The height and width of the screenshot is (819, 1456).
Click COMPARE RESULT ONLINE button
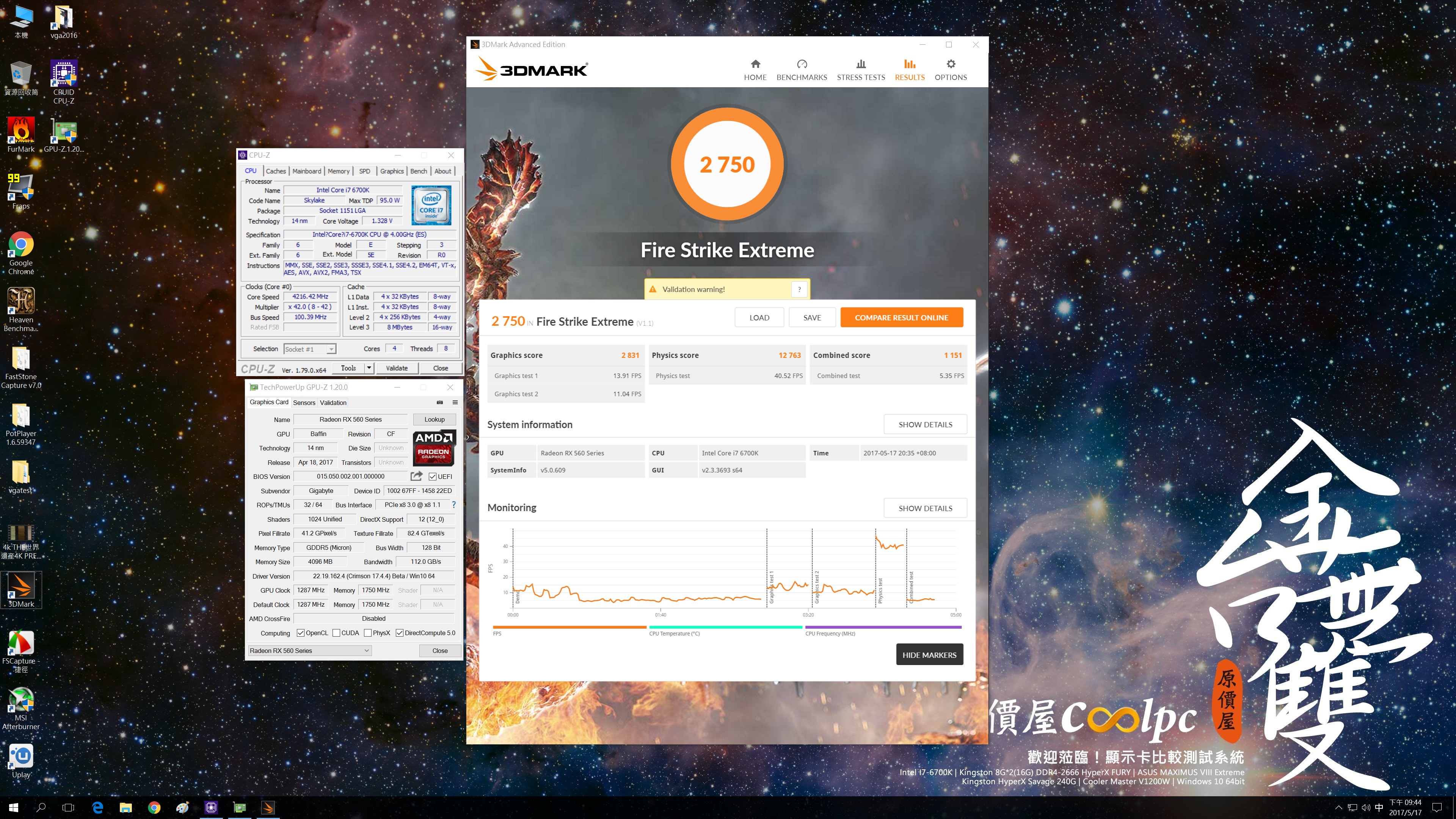(902, 318)
